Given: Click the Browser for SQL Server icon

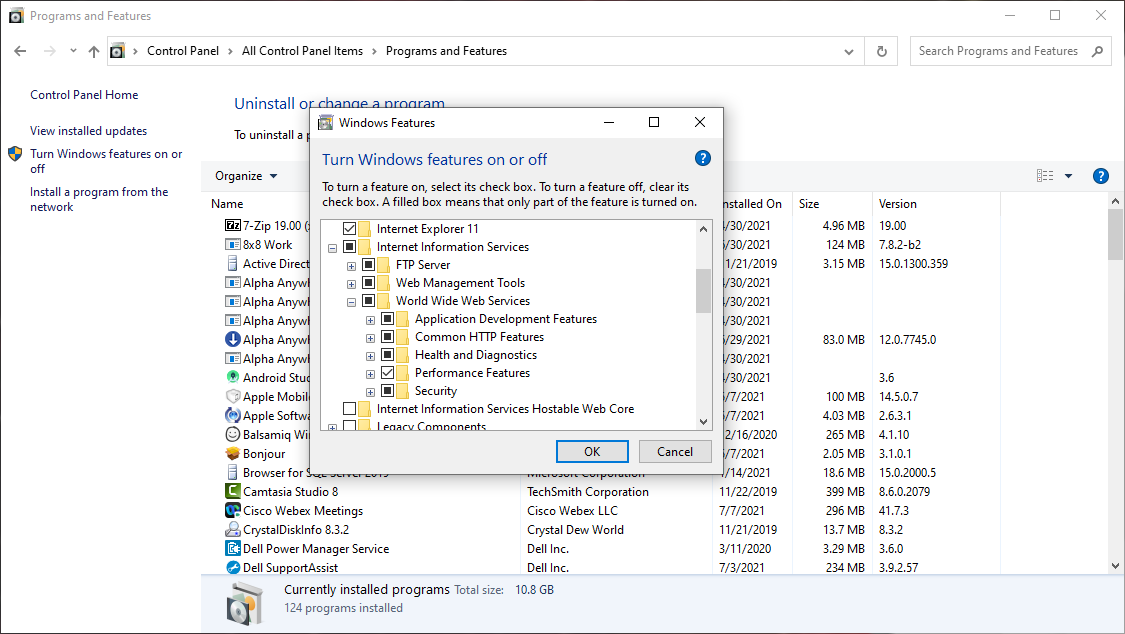Looking at the screenshot, I should [232, 473].
